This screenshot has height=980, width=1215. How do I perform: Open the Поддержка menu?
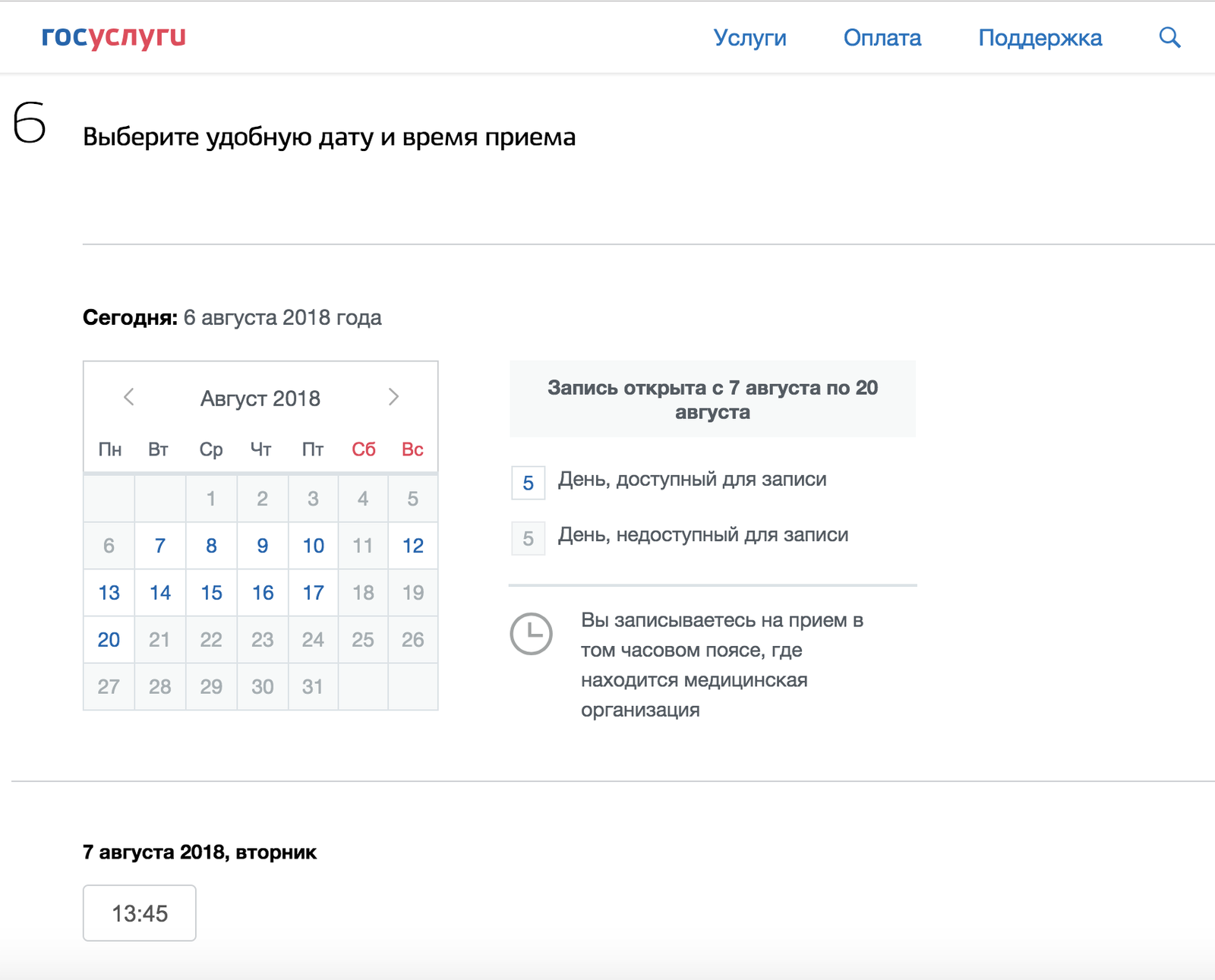pos(1040,38)
